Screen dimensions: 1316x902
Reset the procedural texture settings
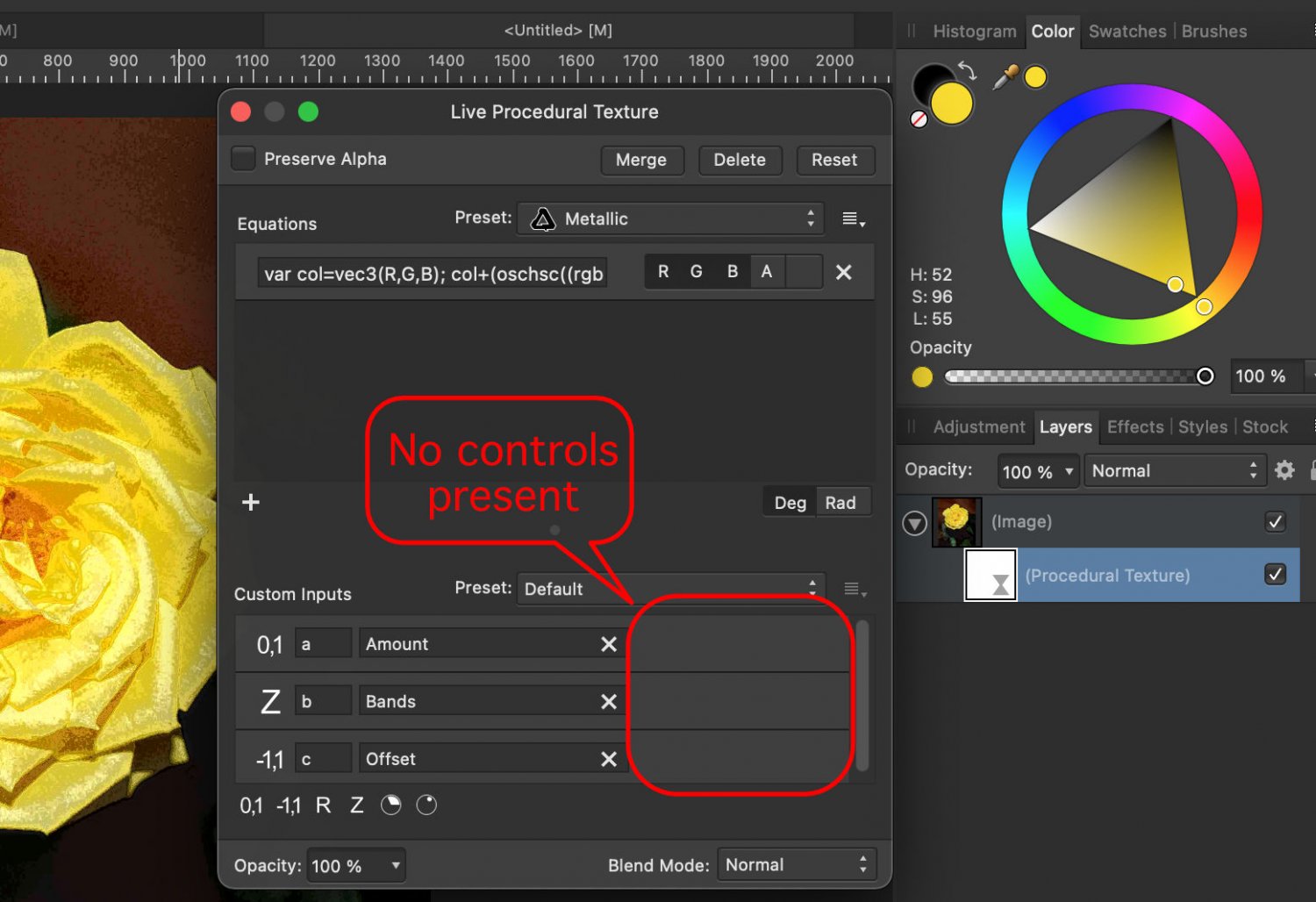click(x=834, y=160)
